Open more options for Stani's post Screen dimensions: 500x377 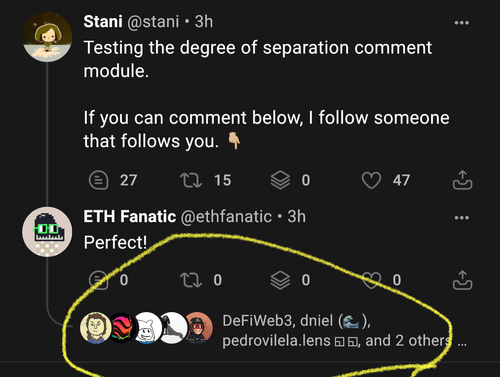click(x=462, y=23)
